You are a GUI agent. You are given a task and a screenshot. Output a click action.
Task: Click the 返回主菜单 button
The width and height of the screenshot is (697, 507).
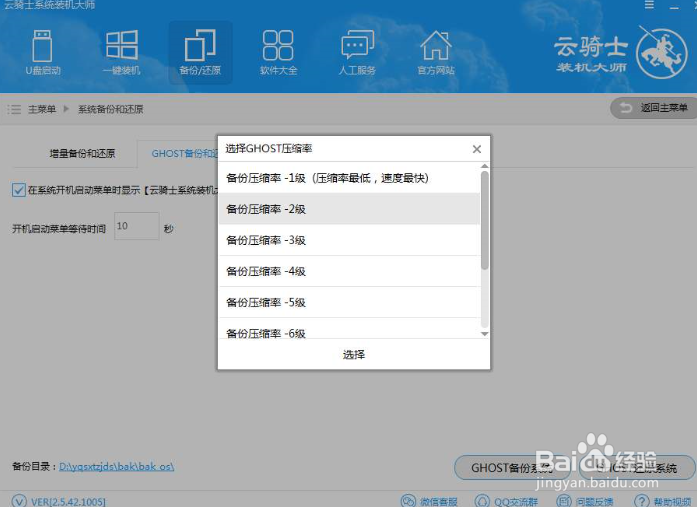tap(653, 108)
